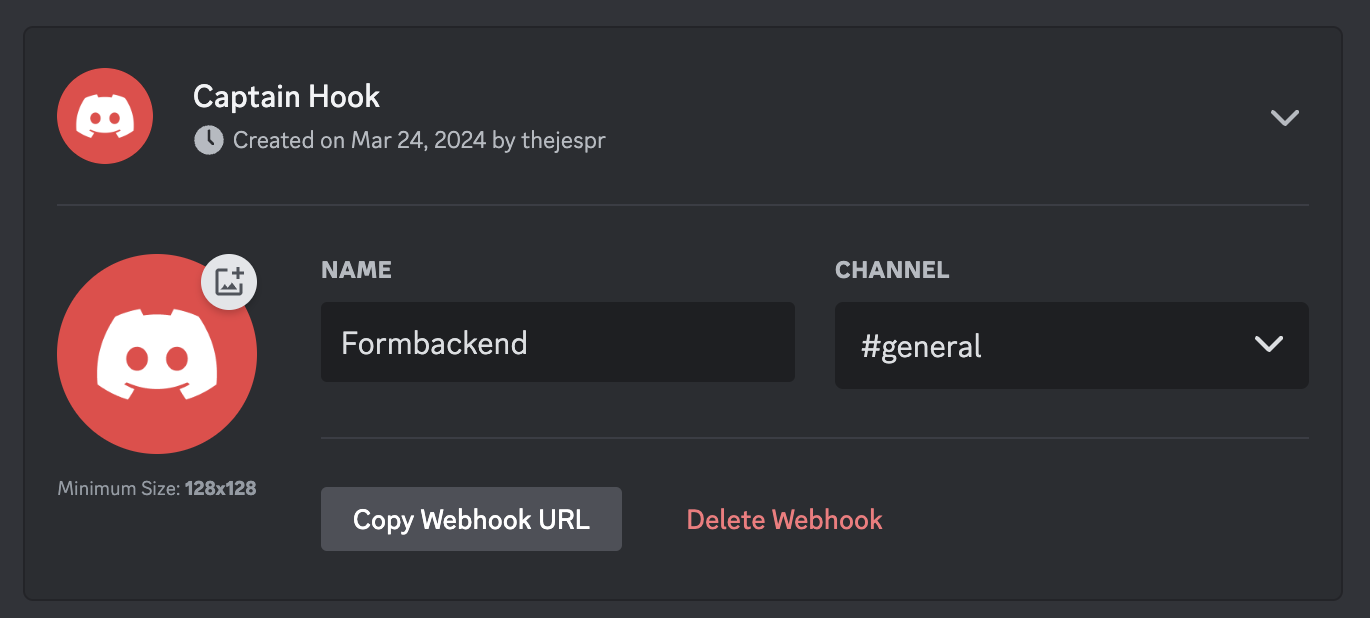This screenshot has width=1370, height=618.
Task: Collapse the Captain Hook webhook panel
Action: (1285, 117)
